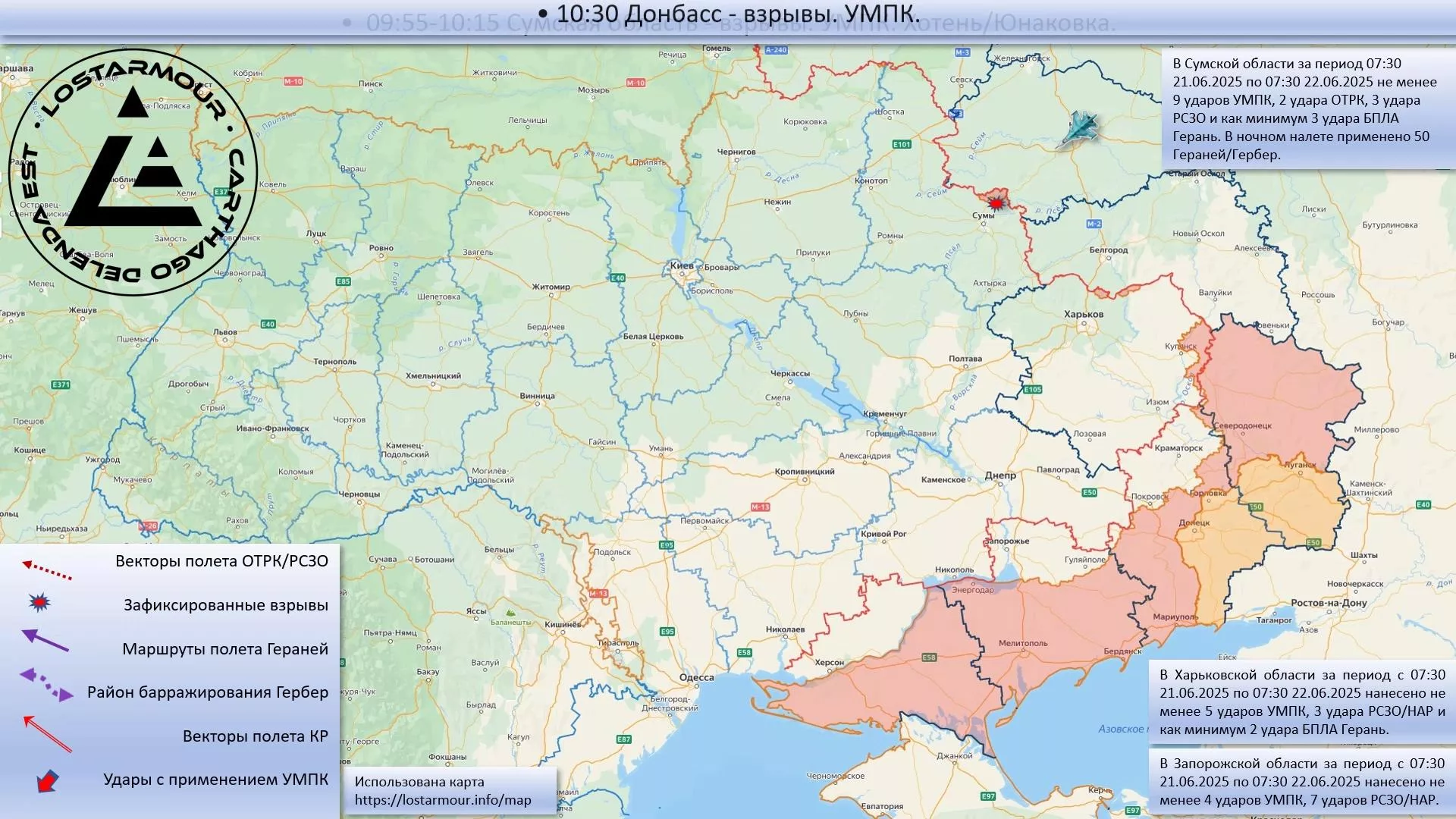Click the fighter jet icon northeast of Sumy

click(1079, 127)
